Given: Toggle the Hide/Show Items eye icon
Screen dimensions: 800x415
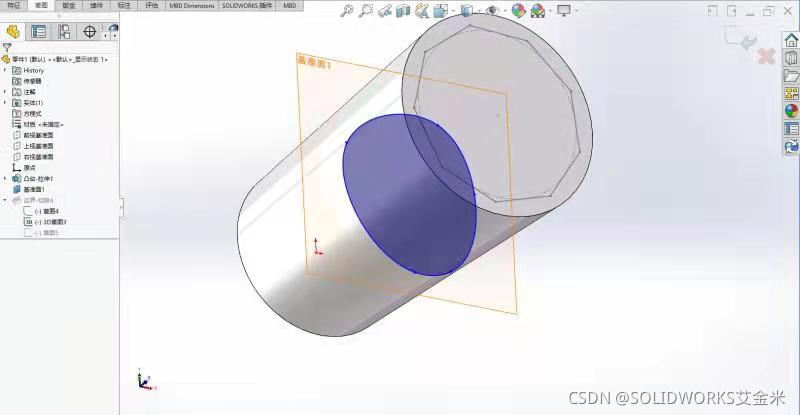Looking at the screenshot, I should pos(492,10).
